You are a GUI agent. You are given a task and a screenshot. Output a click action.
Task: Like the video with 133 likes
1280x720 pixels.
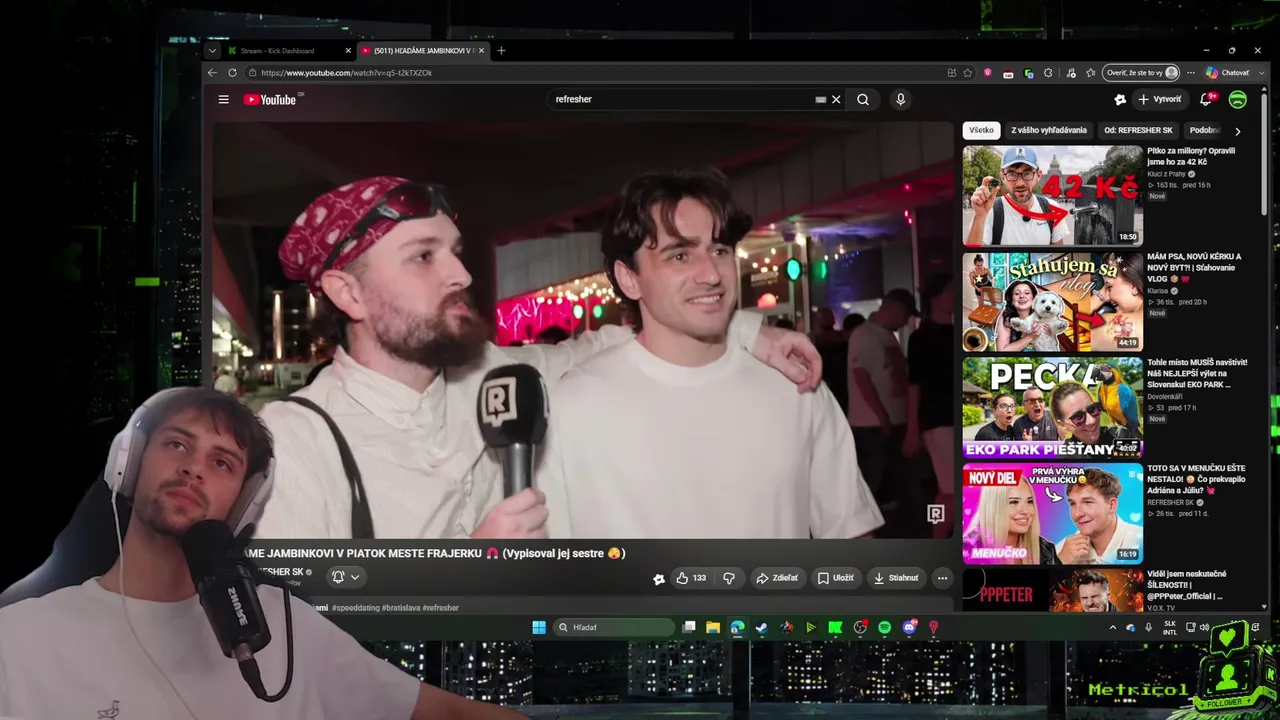pyautogui.click(x=691, y=578)
